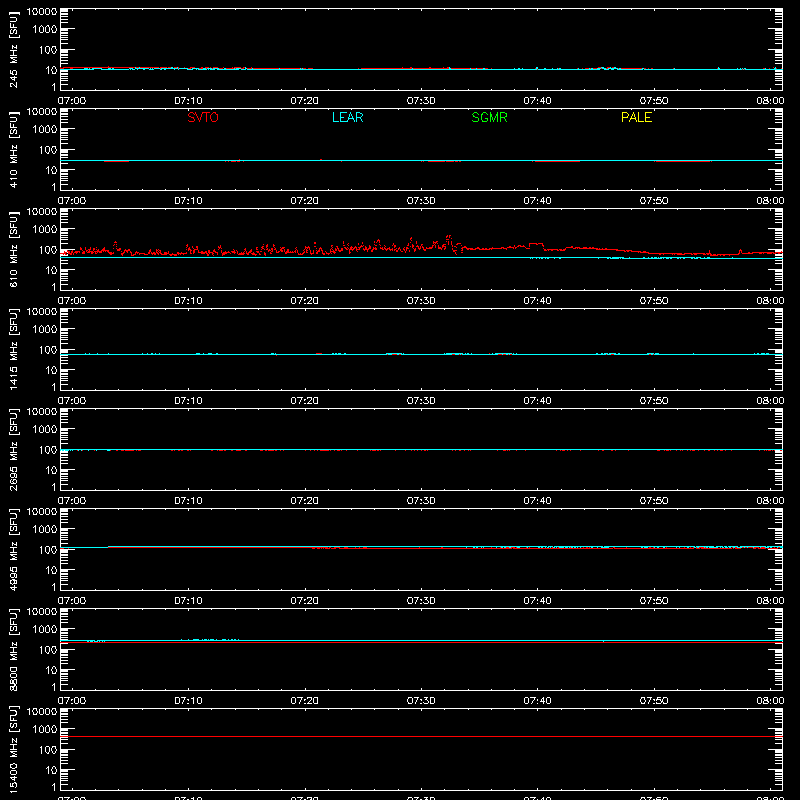Select the 8800 MHz [SFU] axis title
Viewport: 800px width, 800px height.
tap(13, 649)
